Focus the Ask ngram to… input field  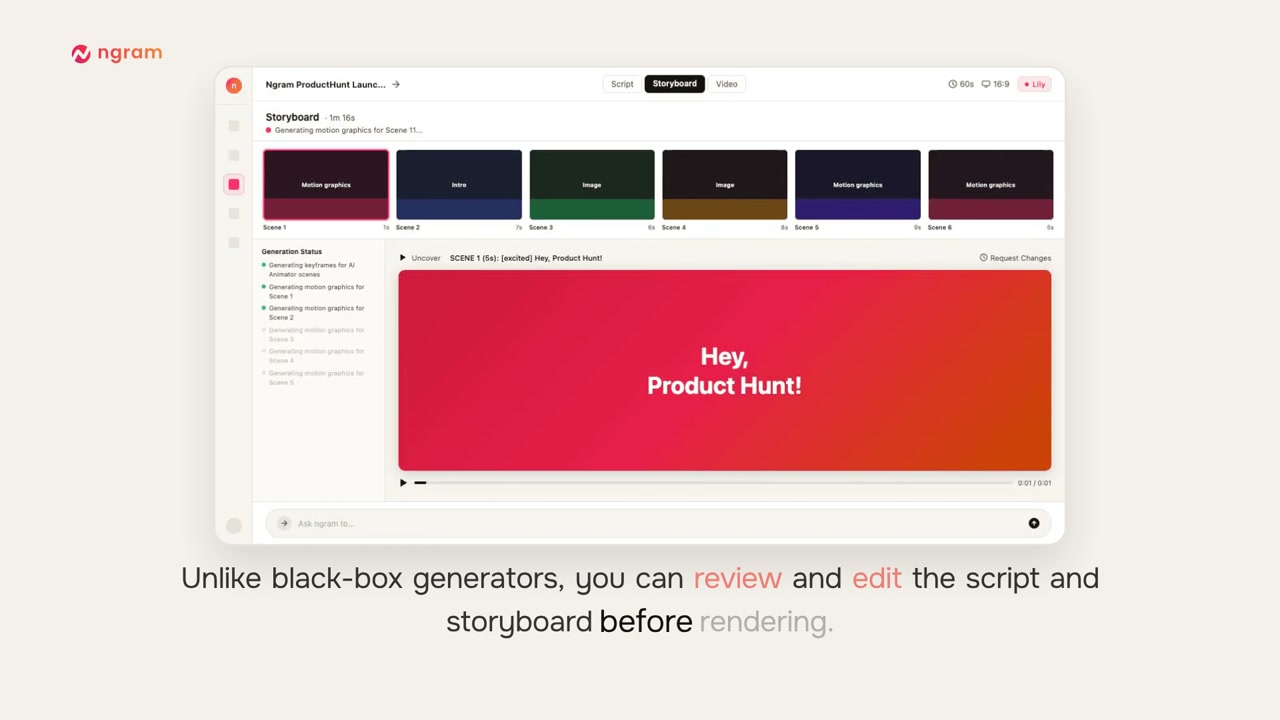click(659, 523)
